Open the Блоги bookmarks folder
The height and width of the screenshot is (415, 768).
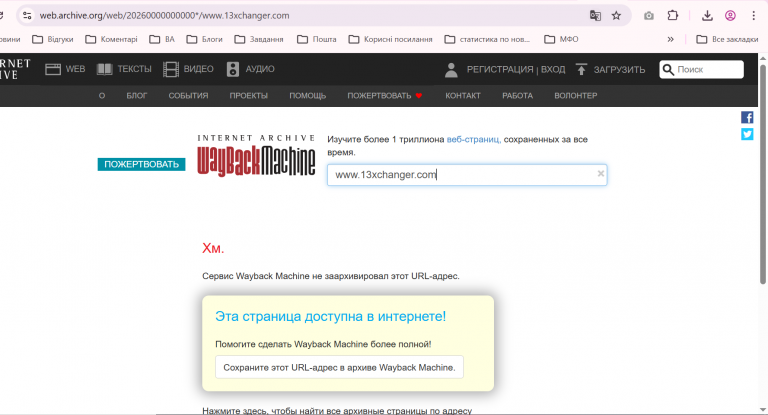tap(204, 39)
